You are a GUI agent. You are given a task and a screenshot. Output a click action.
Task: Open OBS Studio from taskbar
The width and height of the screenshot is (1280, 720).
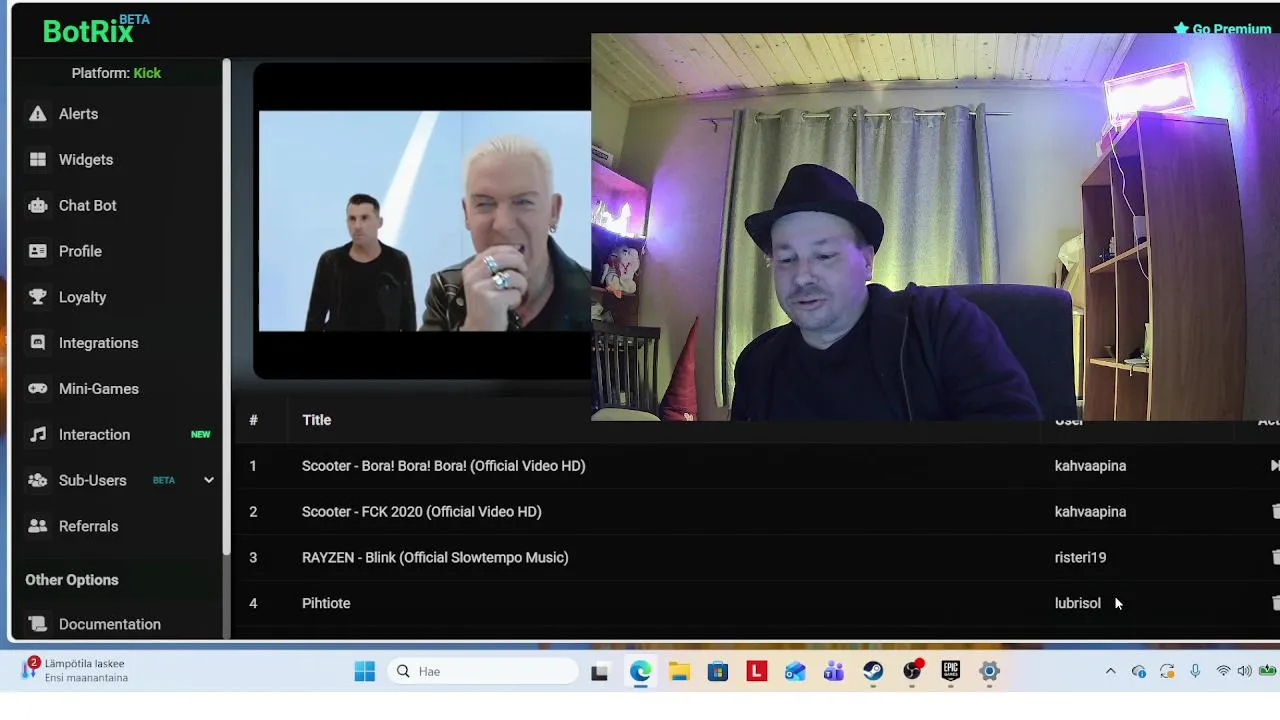click(912, 671)
